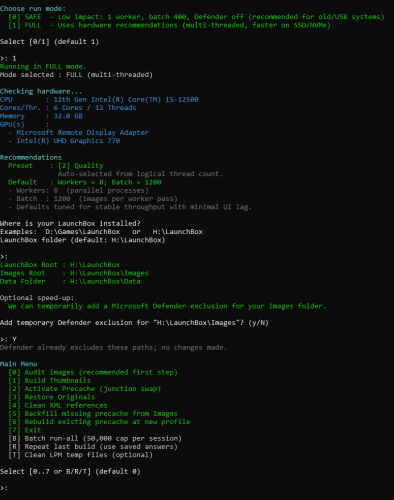Click menu option '[4] Clean XML references'
394x500 pixels.
[58, 405]
